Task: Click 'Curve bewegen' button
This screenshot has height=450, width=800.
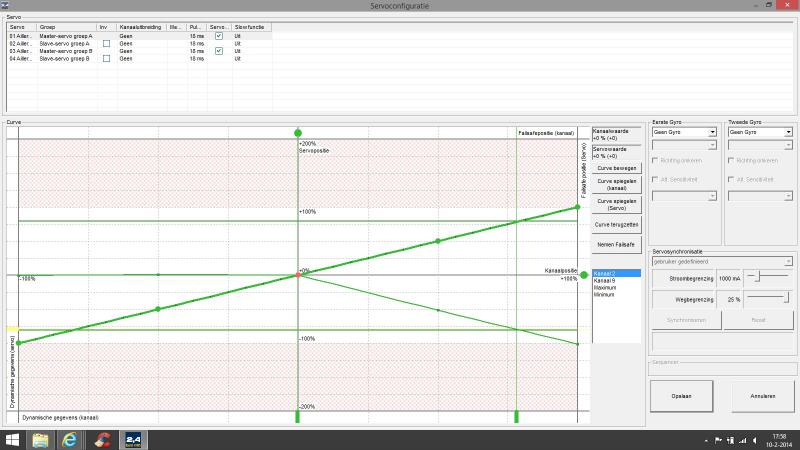Action: tap(616, 168)
